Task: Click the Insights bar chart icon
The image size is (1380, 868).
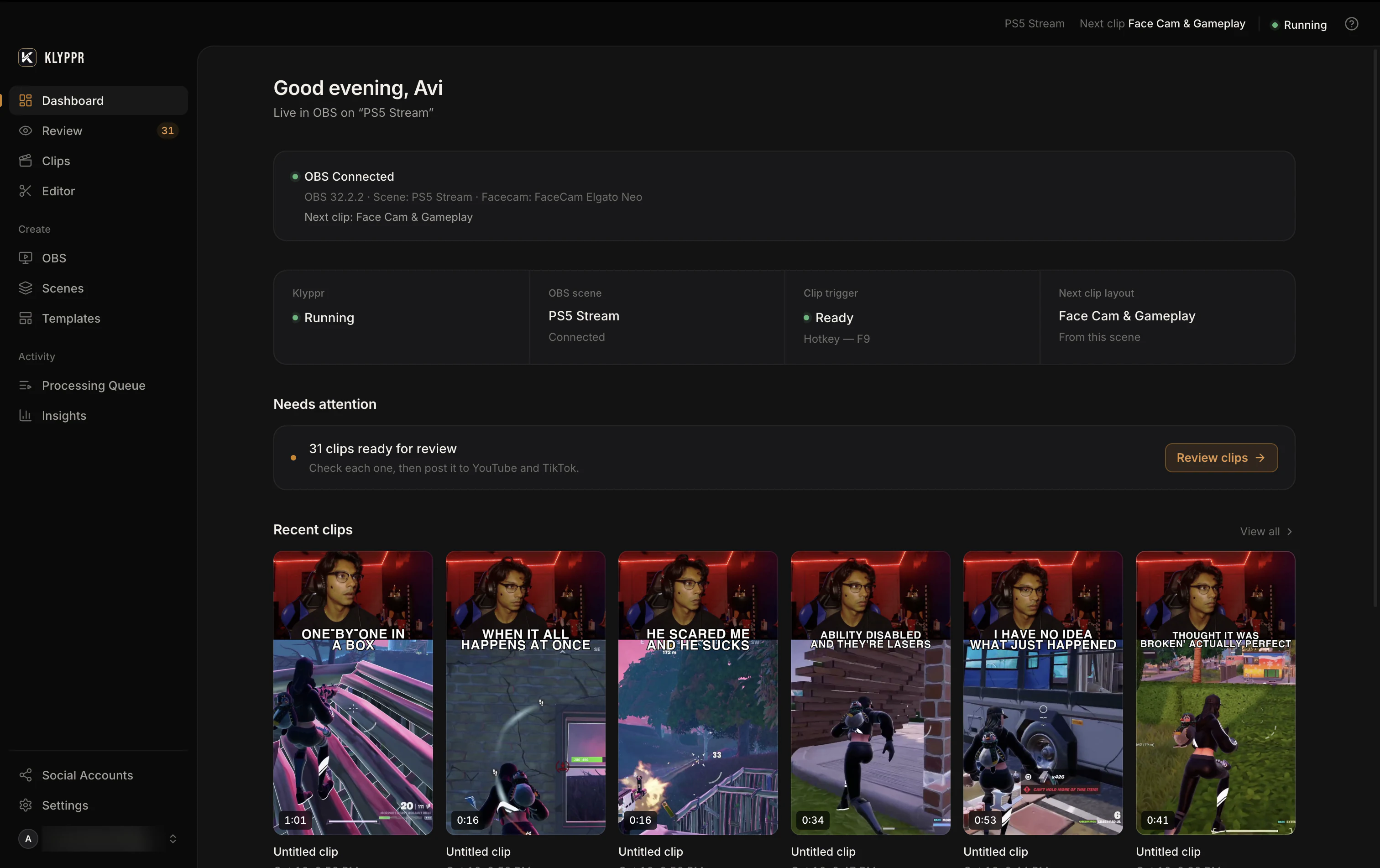Action: 25,415
